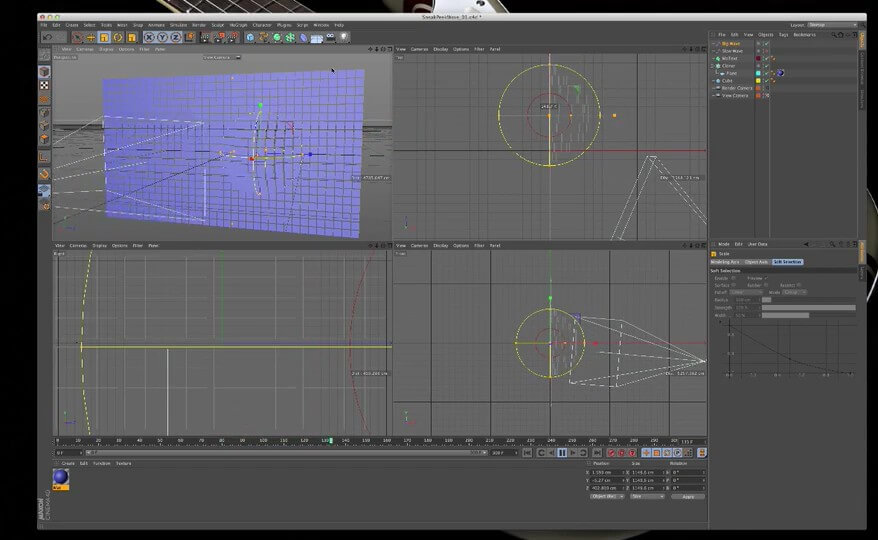Click the red record keyframe button
Image resolution: width=878 pixels, height=540 pixels.
[x=610, y=453]
